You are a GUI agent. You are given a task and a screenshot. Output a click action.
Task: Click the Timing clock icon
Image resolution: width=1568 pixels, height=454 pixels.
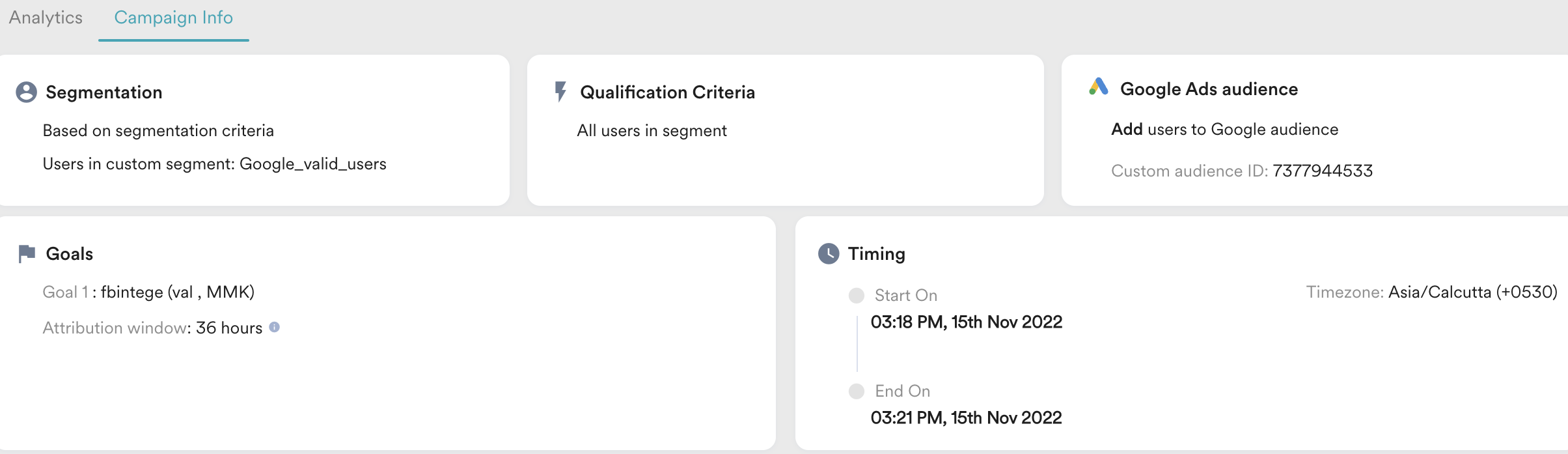829,253
